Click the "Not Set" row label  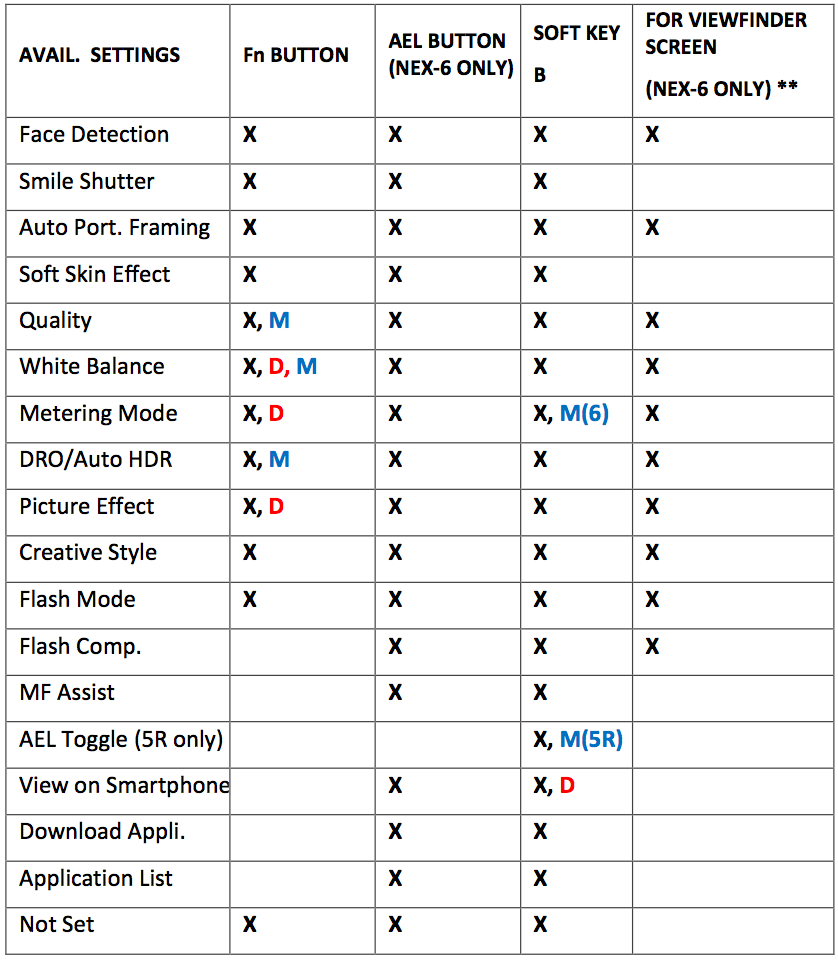click(x=57, y=924)
